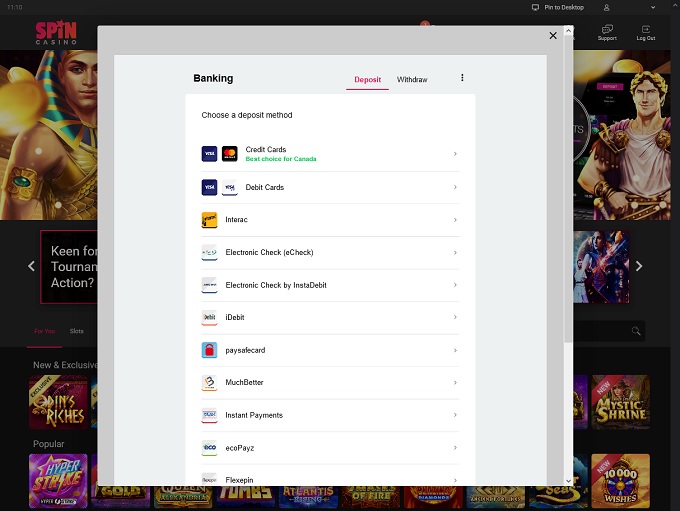The width and height of the screenshot is (680, 511).
Task: Choose Electronic Check by InstaDebit method
Action: click(x=276, y=285)
